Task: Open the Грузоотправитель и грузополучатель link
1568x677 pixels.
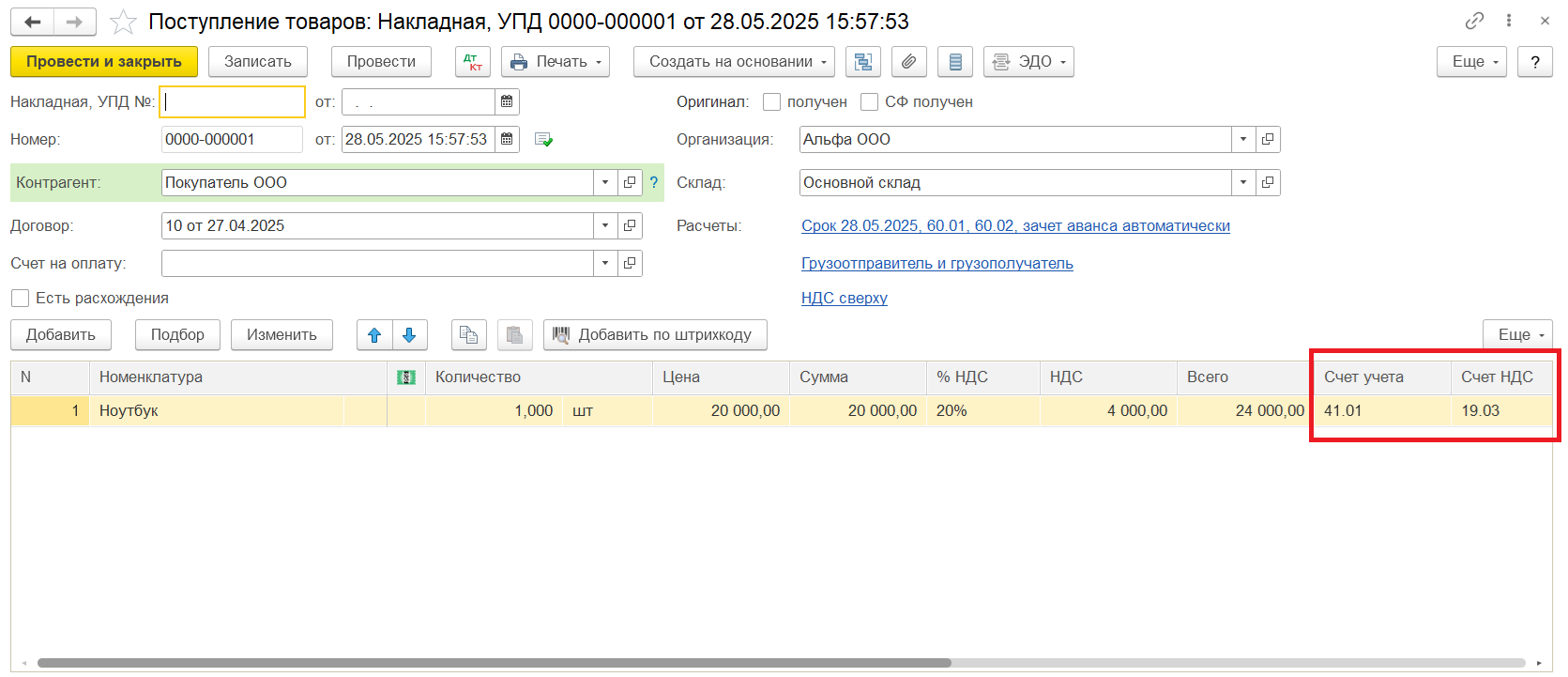Action: pyautogui.click(x=936, y=263)
